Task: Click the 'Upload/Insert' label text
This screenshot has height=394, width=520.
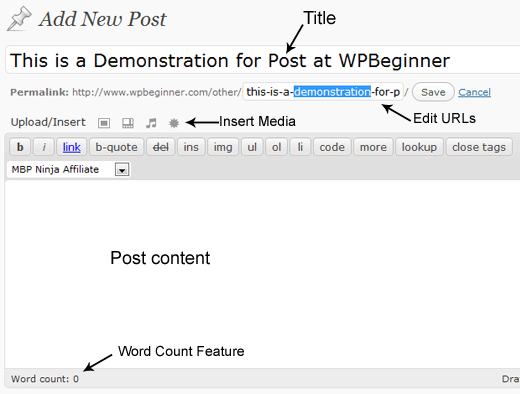Action: (x=48, y=122)
